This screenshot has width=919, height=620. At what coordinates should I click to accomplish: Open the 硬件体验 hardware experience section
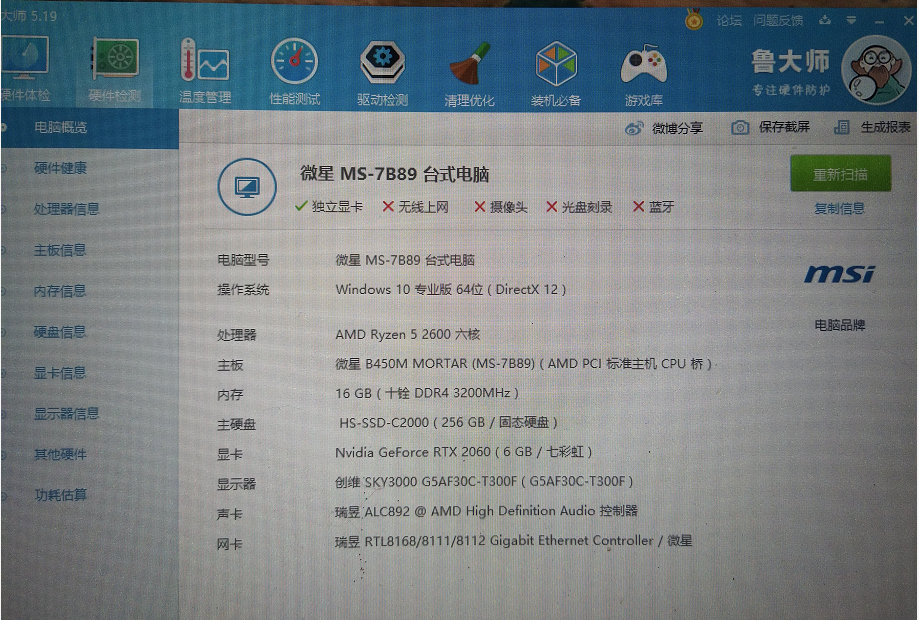[x=25, y=69]
